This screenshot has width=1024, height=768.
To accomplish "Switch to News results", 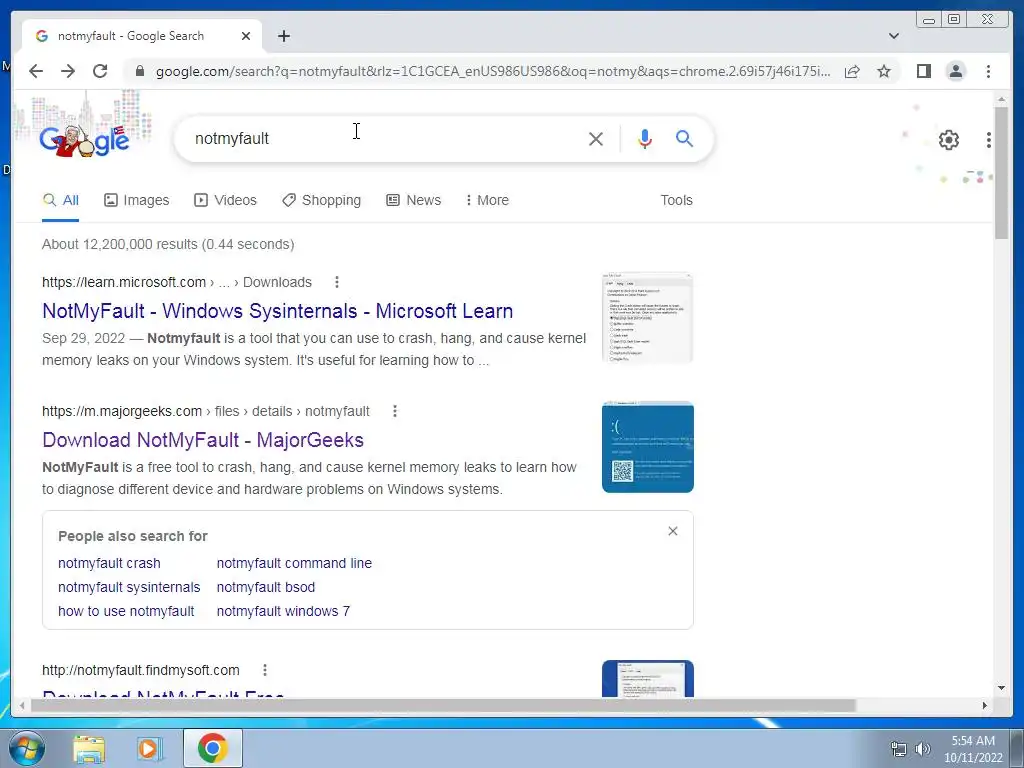I will coord(413,200).
